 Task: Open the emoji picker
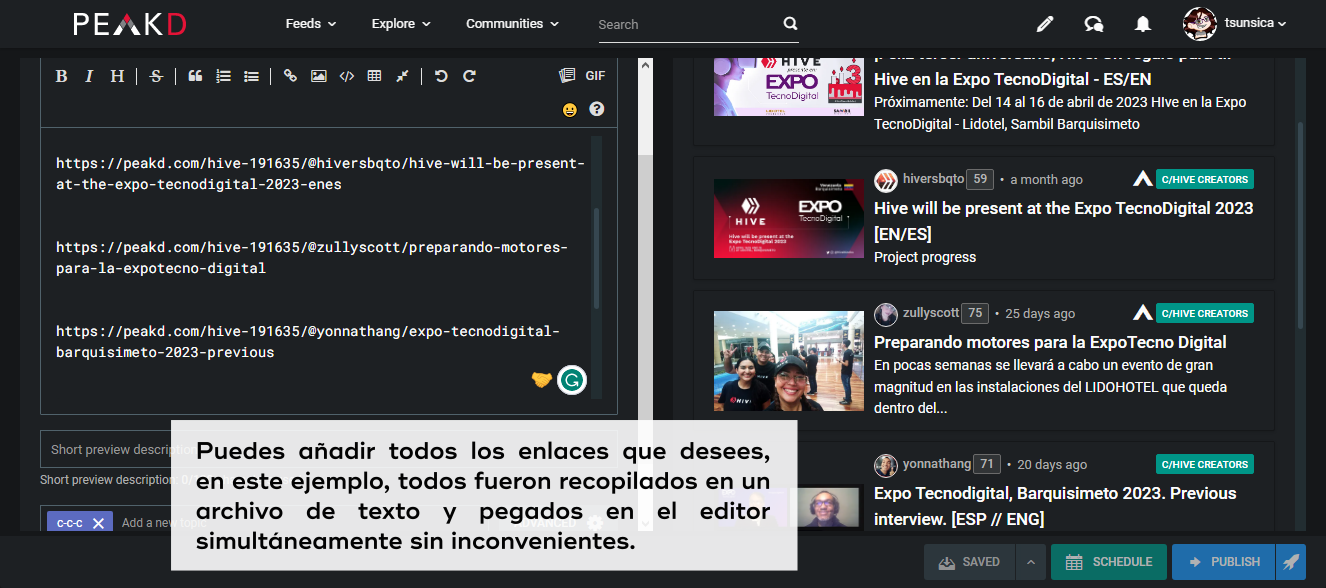click(x=570, y=110)
